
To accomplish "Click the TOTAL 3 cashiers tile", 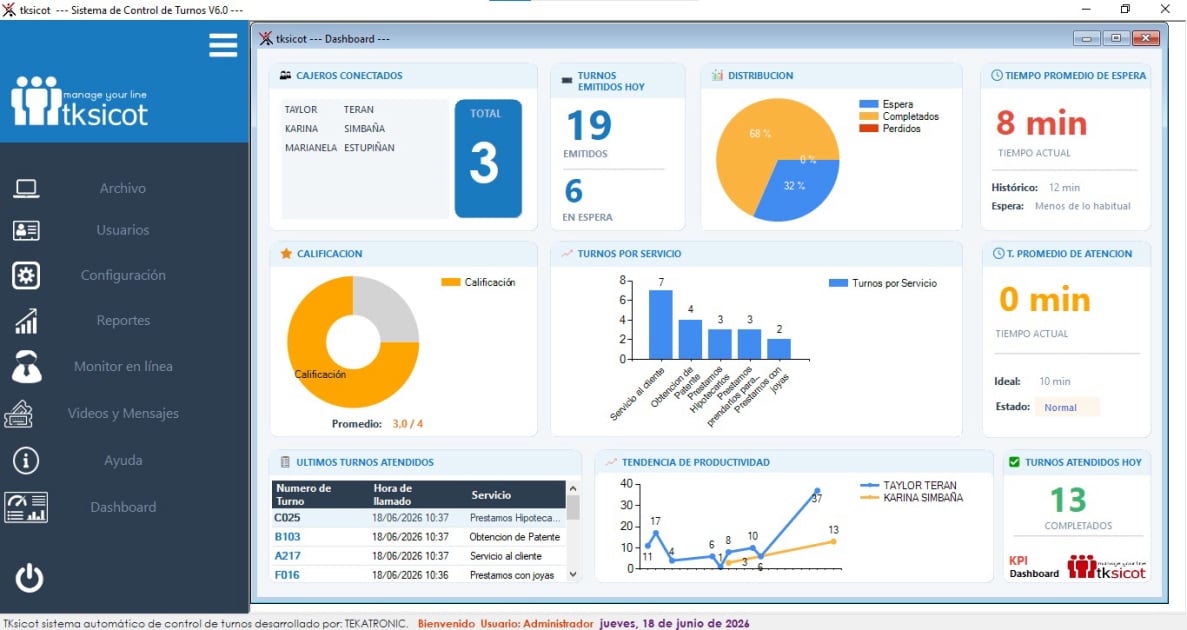I will (488, 159).
